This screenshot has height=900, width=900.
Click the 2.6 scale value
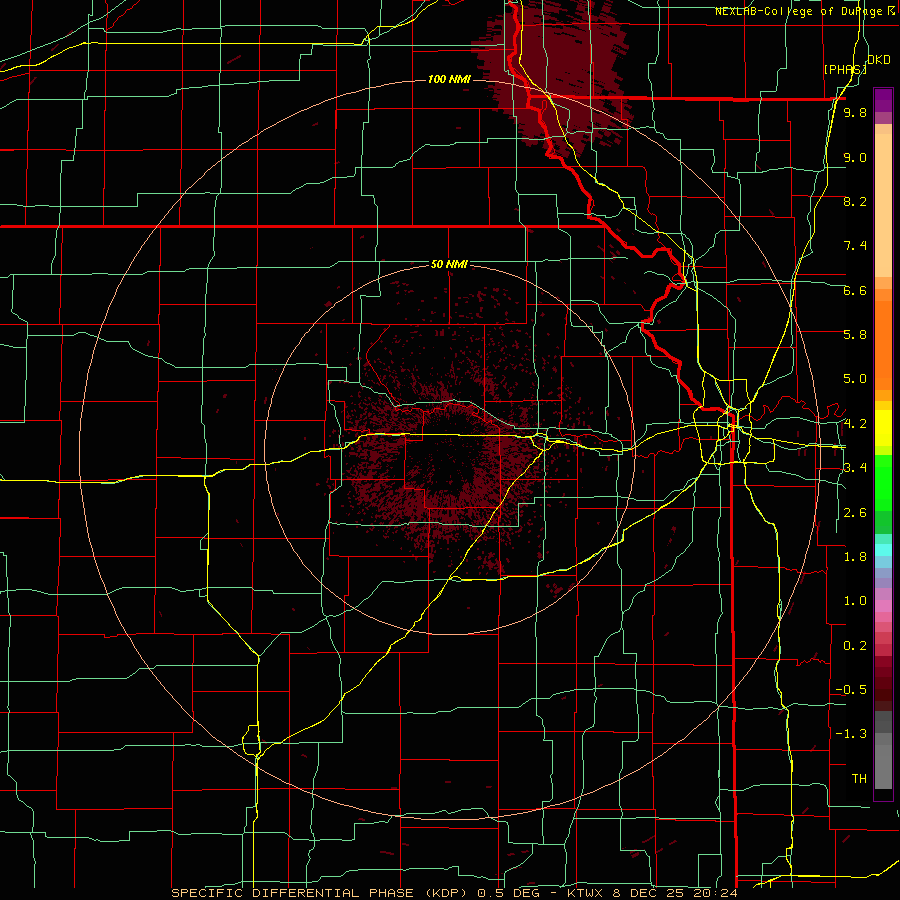pyautogui.click(x=855, y=513)
